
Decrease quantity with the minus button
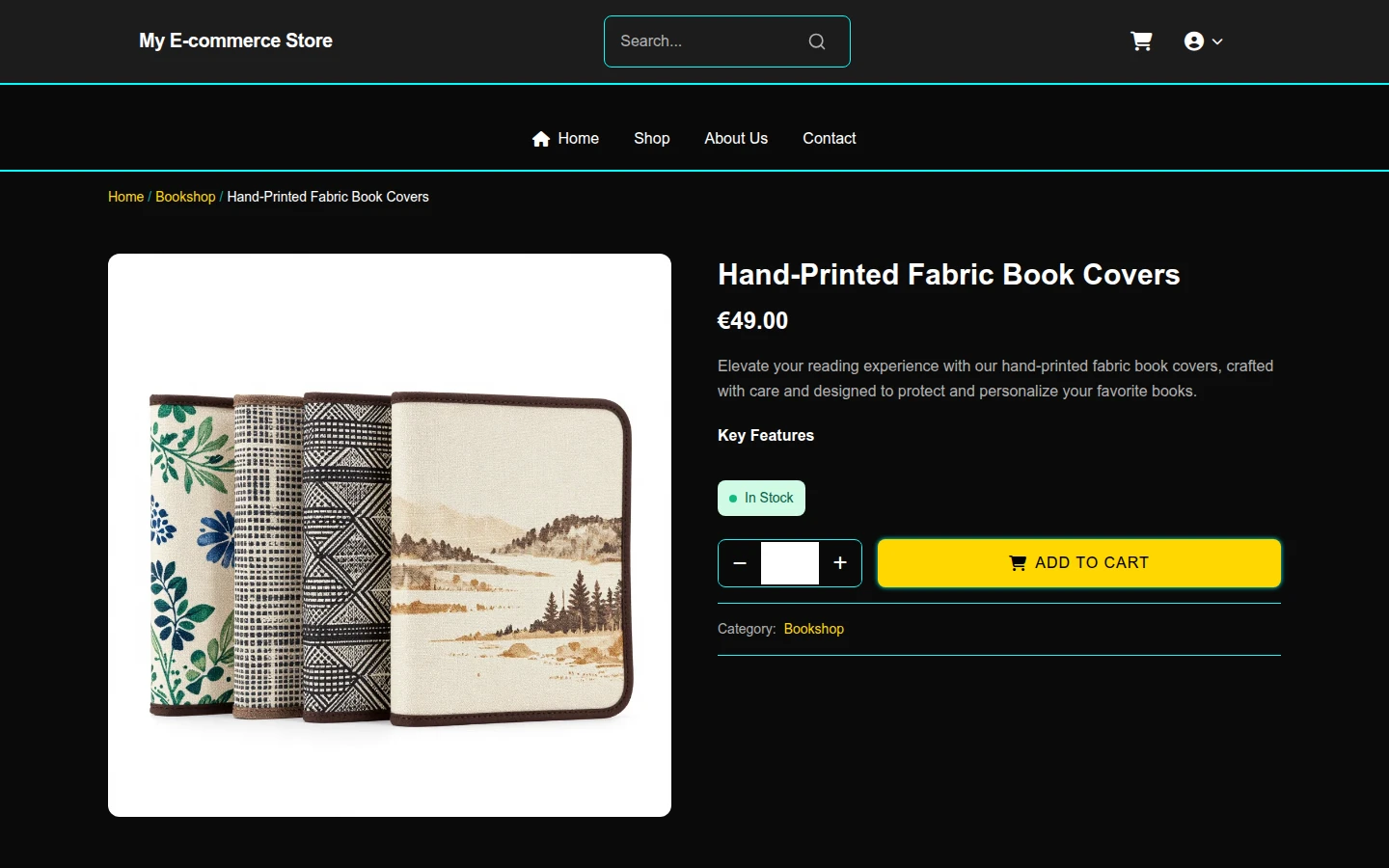click(740, 563)
